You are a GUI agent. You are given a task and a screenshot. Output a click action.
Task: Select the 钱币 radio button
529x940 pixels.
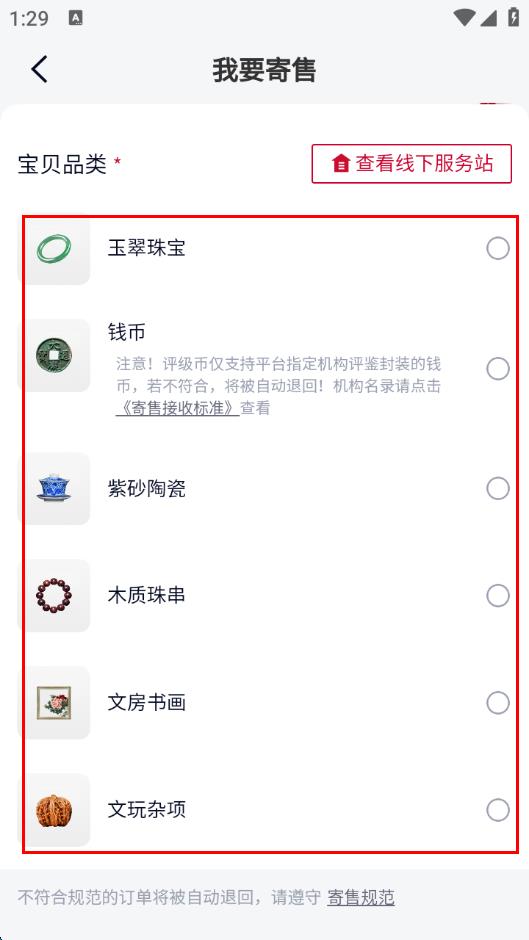click(x=498, y=369)
